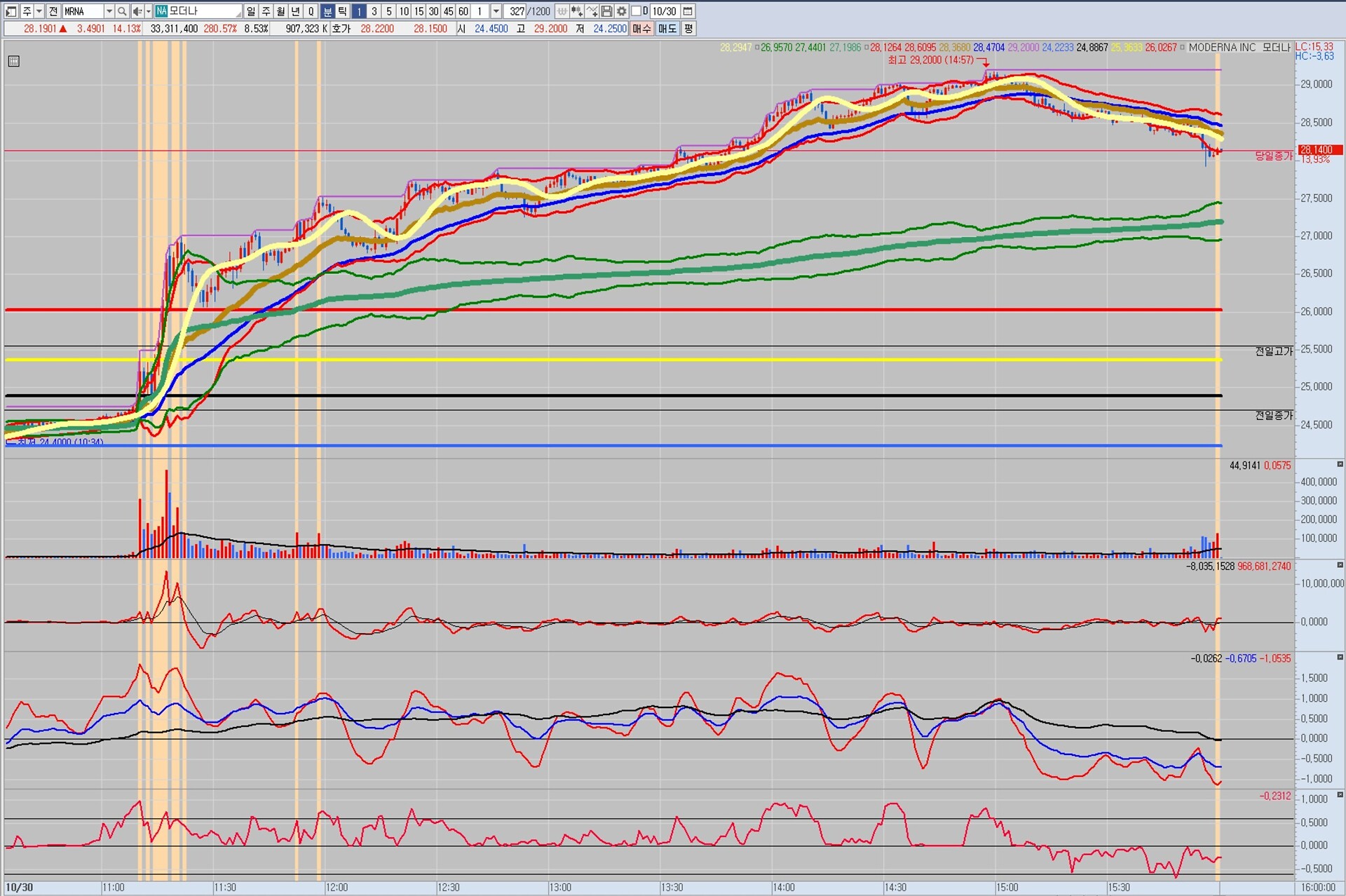Select the 5-minute interval tab
Screen dimensions: 1346x896
(x=389, y=11)
